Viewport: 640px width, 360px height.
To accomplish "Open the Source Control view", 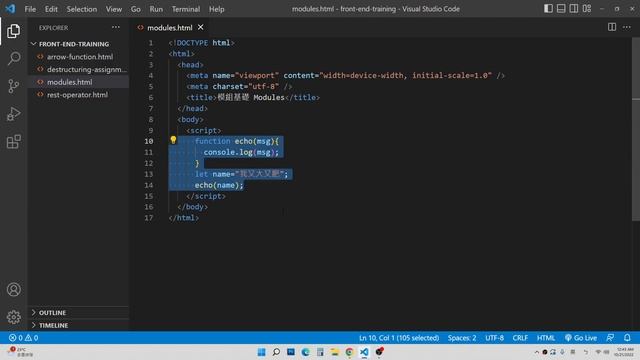I will point(13,86).
